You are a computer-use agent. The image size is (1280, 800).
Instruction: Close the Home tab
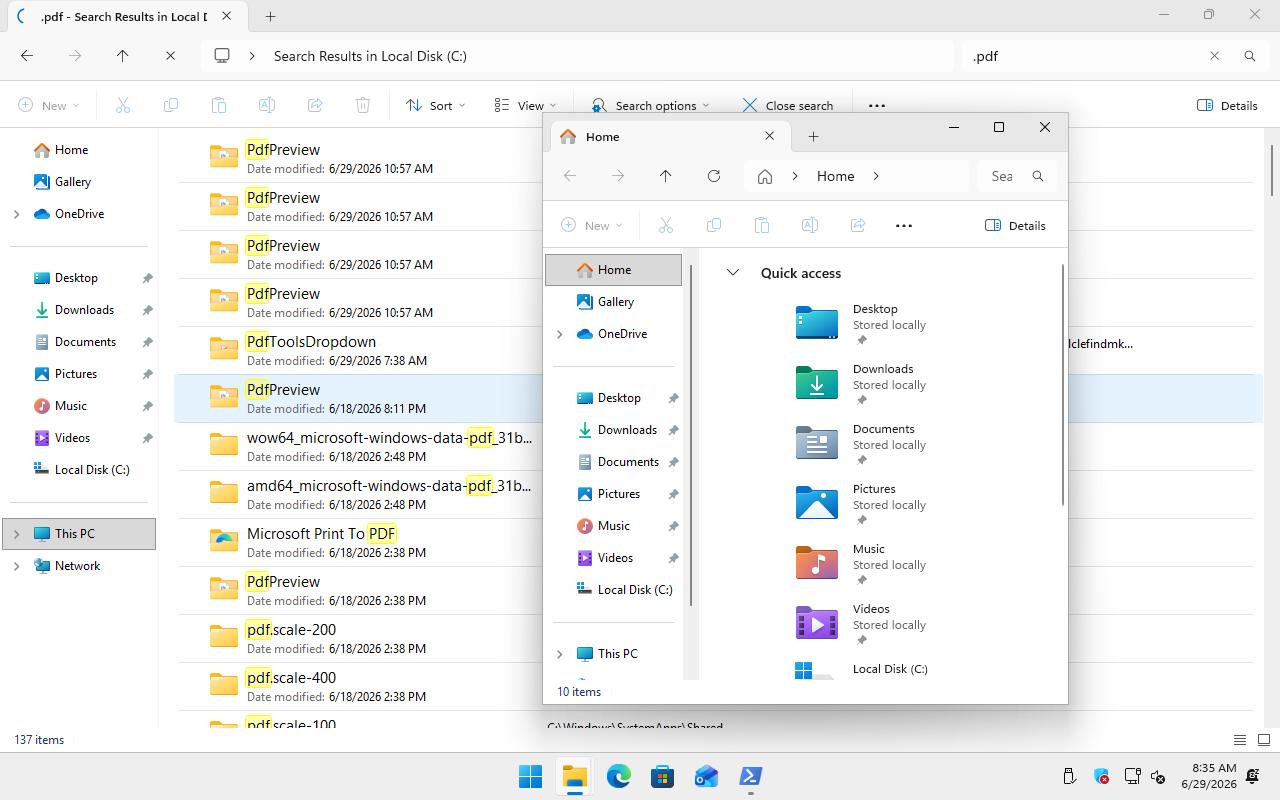[x=769, y=136]
